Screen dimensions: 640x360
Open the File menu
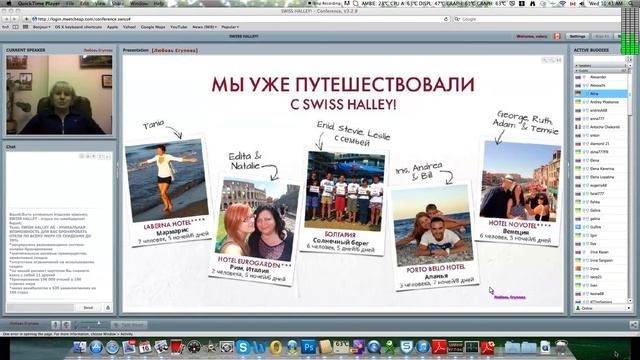pos(70,3)
